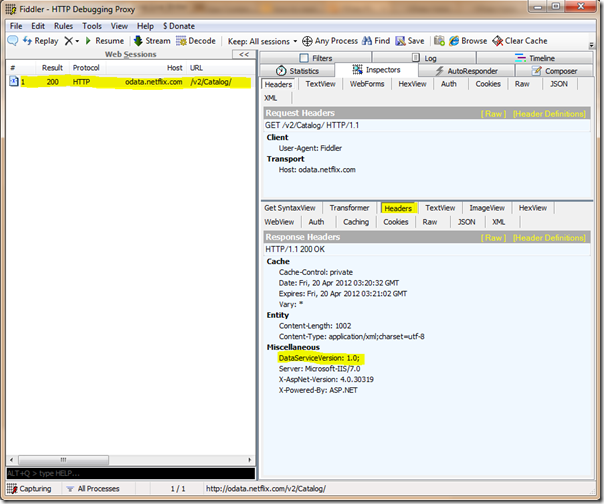The image size is (604, 504).
Task: Open the Rules menu
Action: pos(63,26)
